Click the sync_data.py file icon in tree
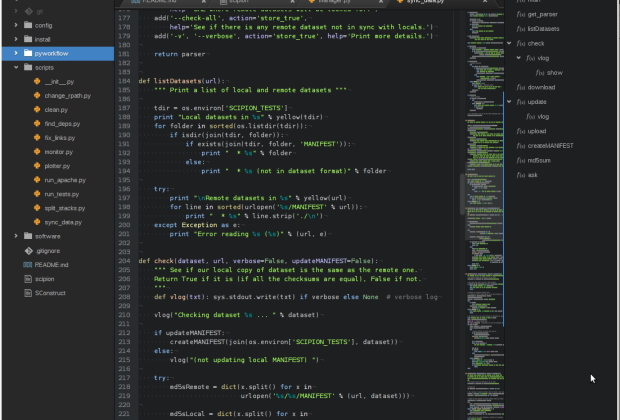Image resolution: width=620 pixels, height=420 pixels. [x=37, y=222]
